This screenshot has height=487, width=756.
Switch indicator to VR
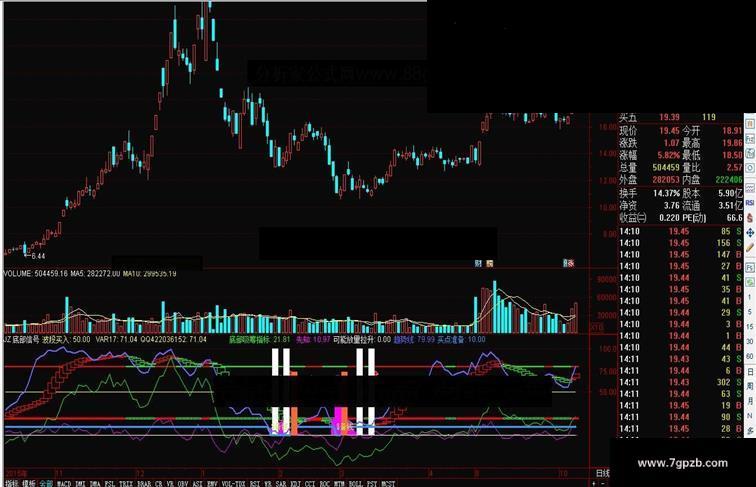click(x=170, y=483)
